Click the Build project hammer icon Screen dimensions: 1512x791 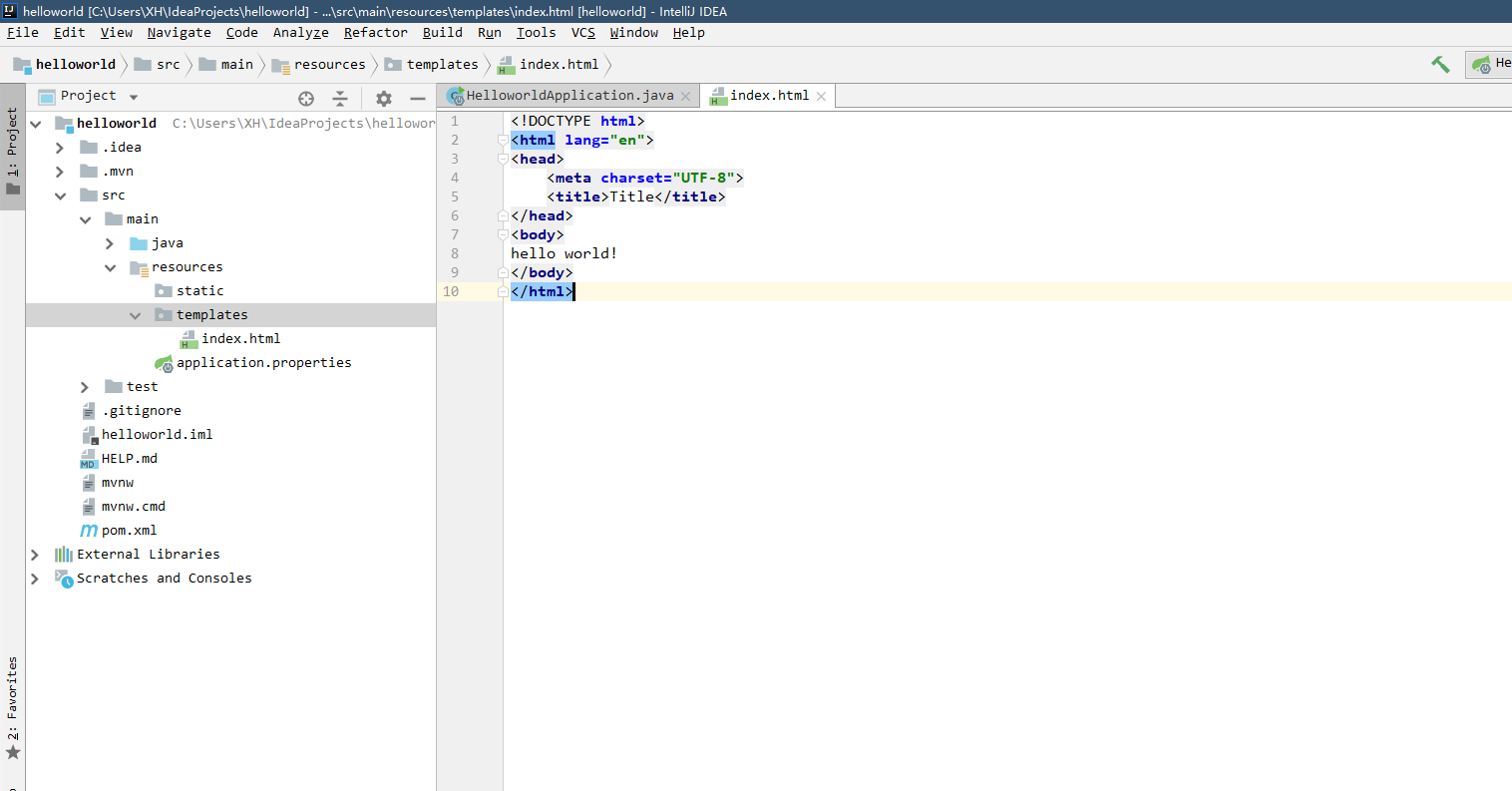point(1440,65)
